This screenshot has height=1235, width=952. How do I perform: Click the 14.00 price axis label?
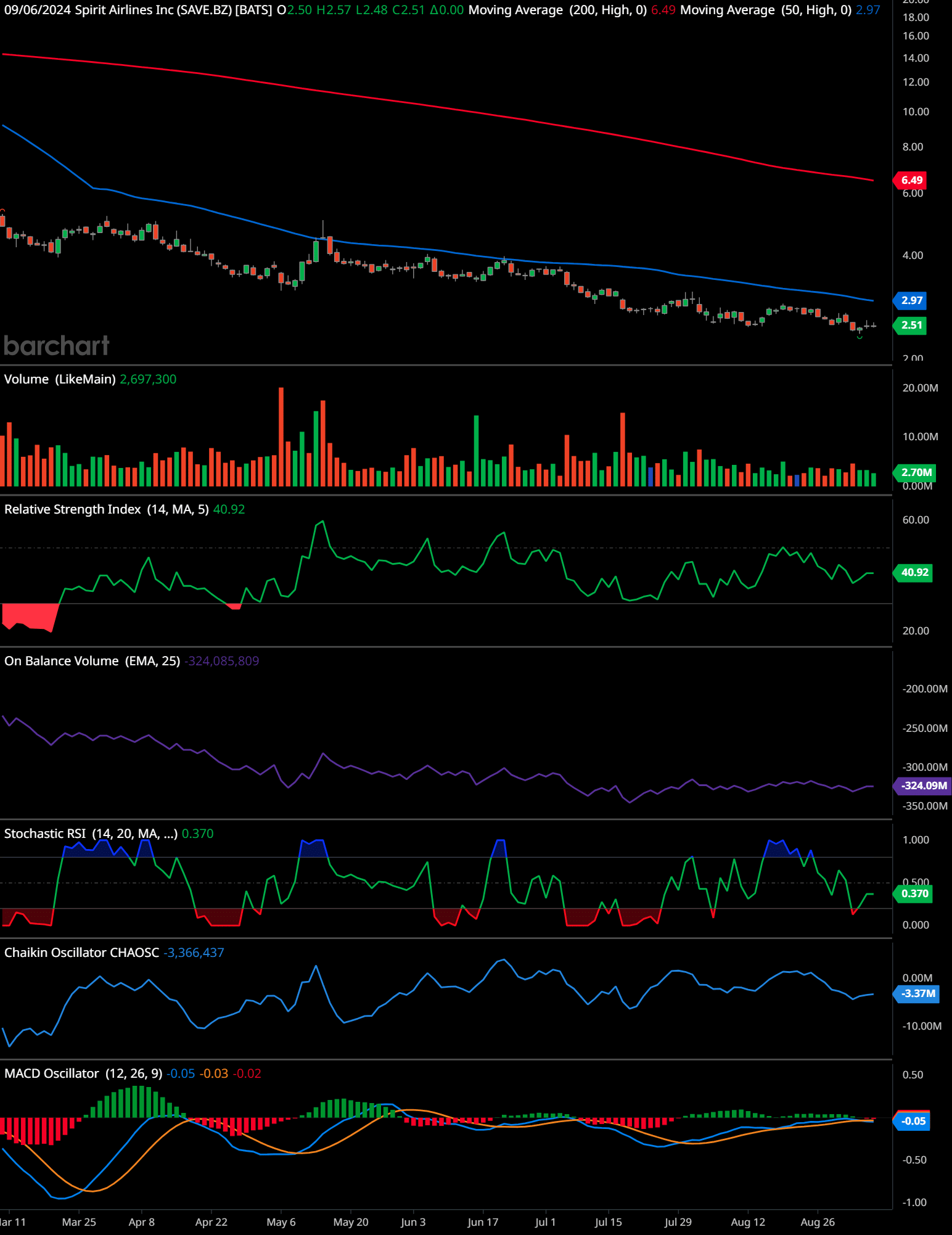tap(916, 58)
